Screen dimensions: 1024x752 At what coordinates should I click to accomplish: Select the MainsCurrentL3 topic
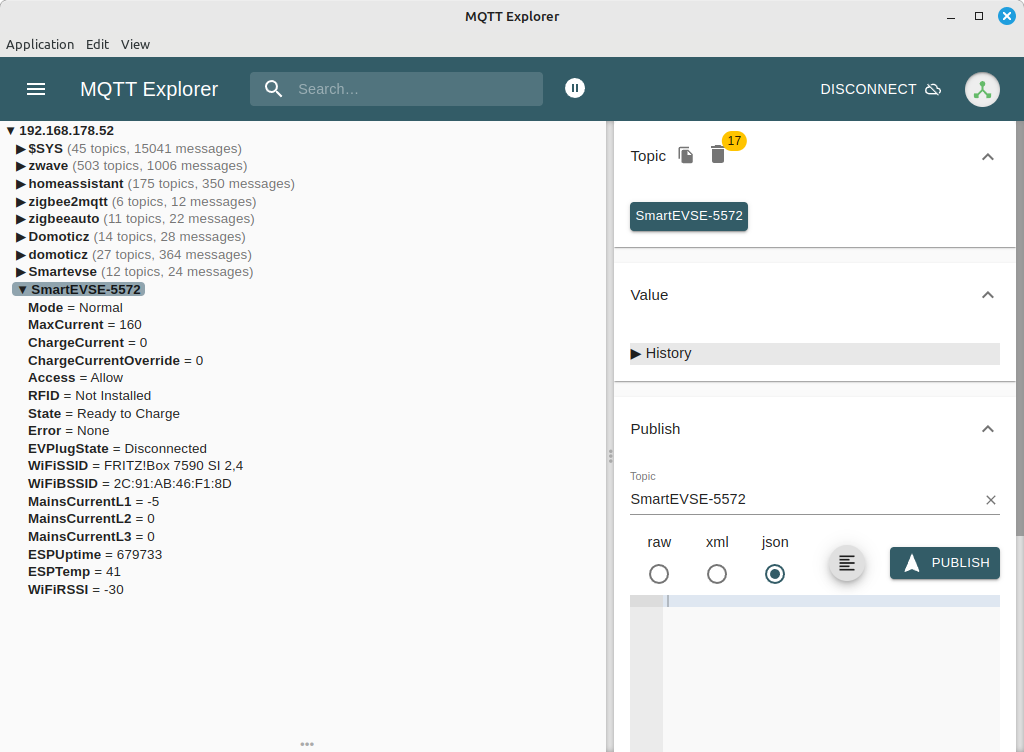[91, 537]
